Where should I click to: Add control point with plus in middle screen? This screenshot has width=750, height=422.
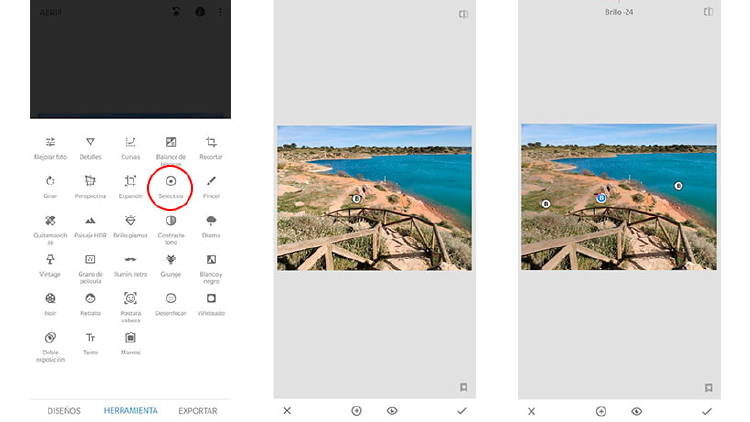click(x=356, y=411)
